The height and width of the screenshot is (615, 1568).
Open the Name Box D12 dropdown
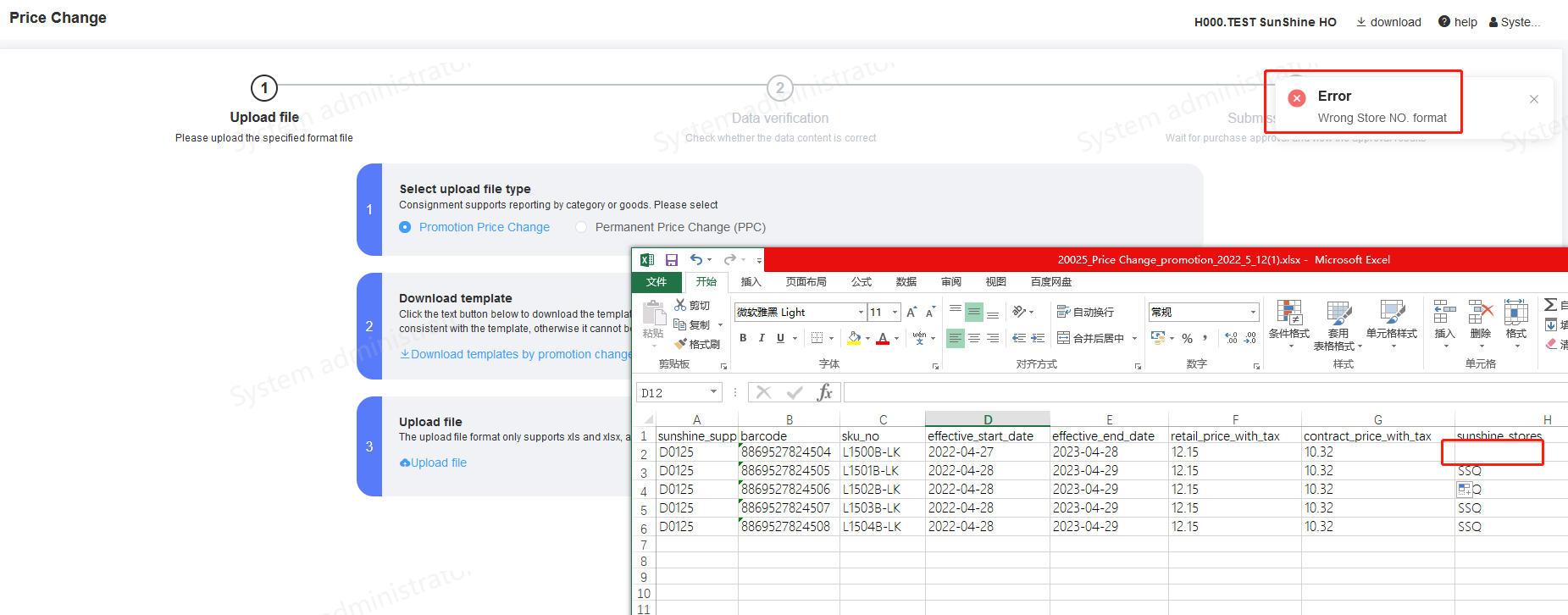713,392
